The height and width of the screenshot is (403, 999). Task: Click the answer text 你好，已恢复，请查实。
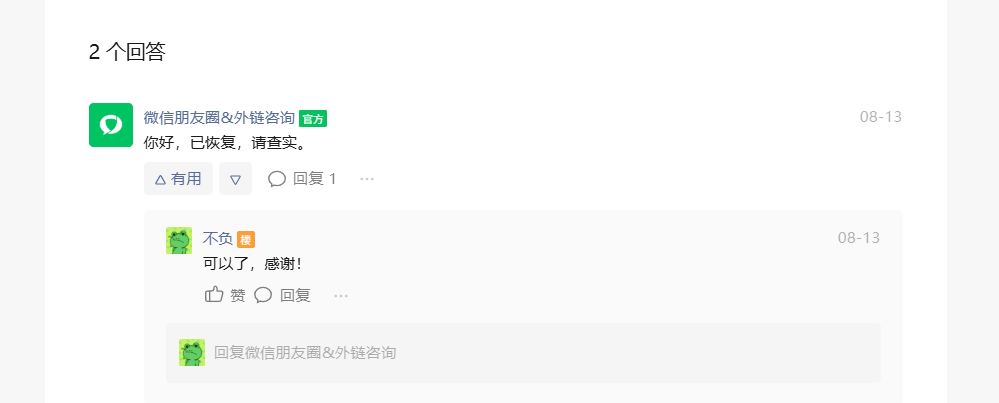point(226,143)
